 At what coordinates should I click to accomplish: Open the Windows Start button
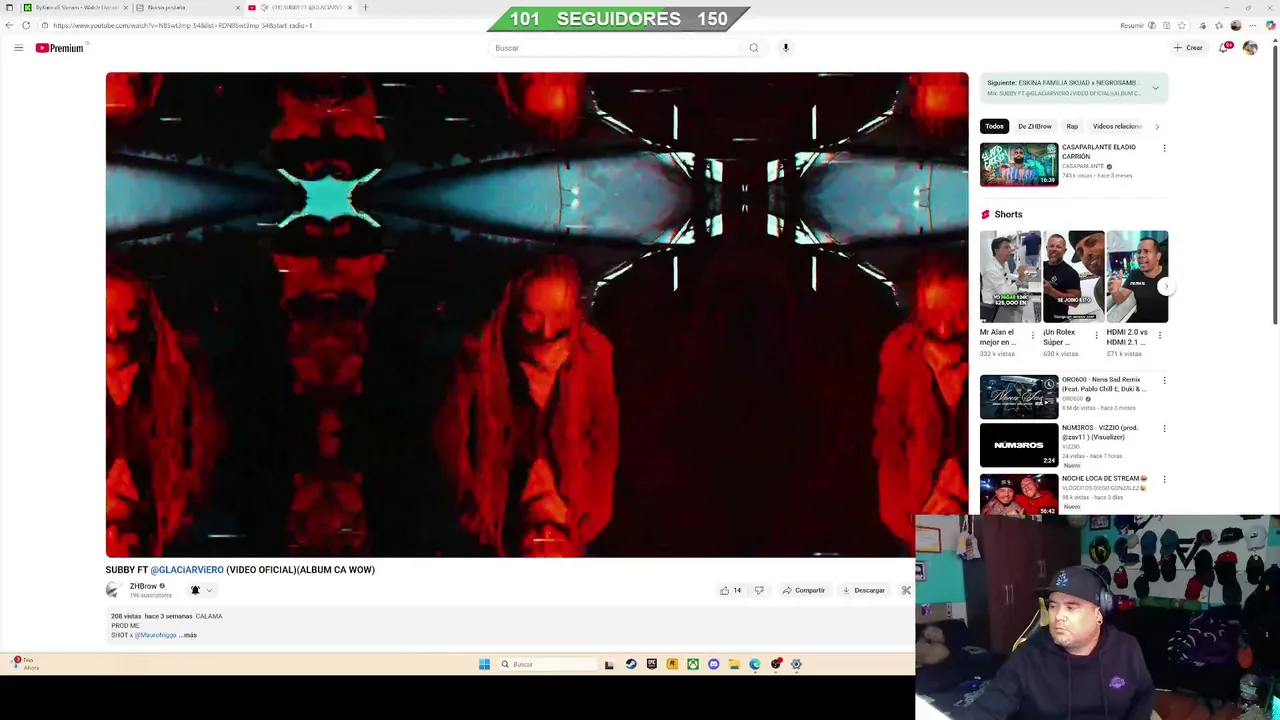tap(484, 664)
